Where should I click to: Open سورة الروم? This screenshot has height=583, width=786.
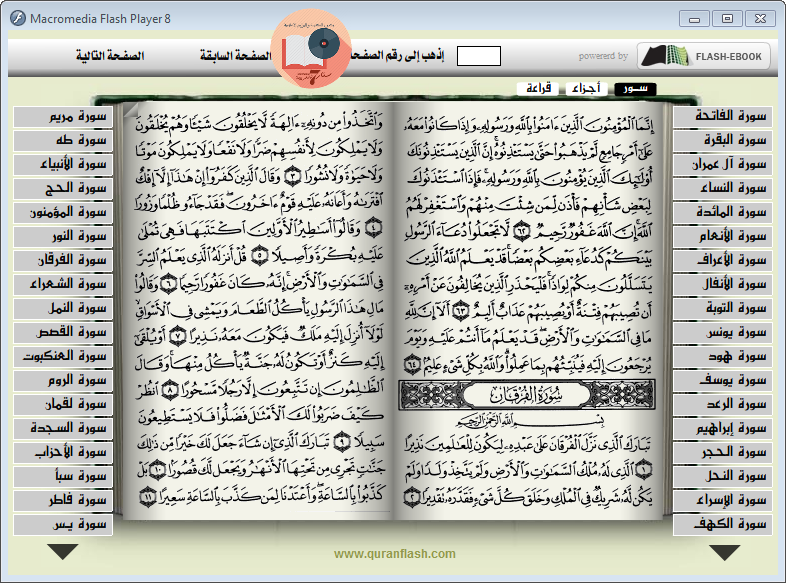pos(63,380)
